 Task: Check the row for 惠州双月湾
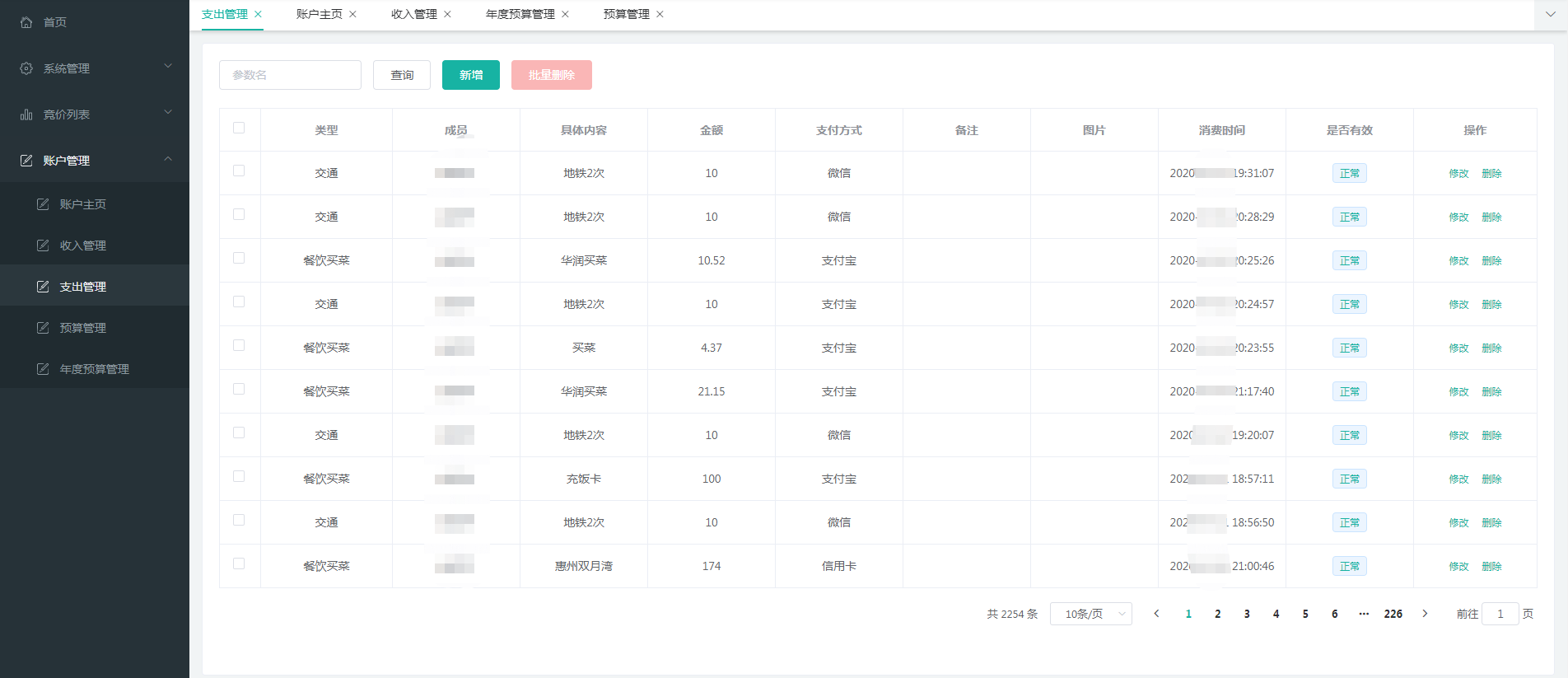point(239,563)
